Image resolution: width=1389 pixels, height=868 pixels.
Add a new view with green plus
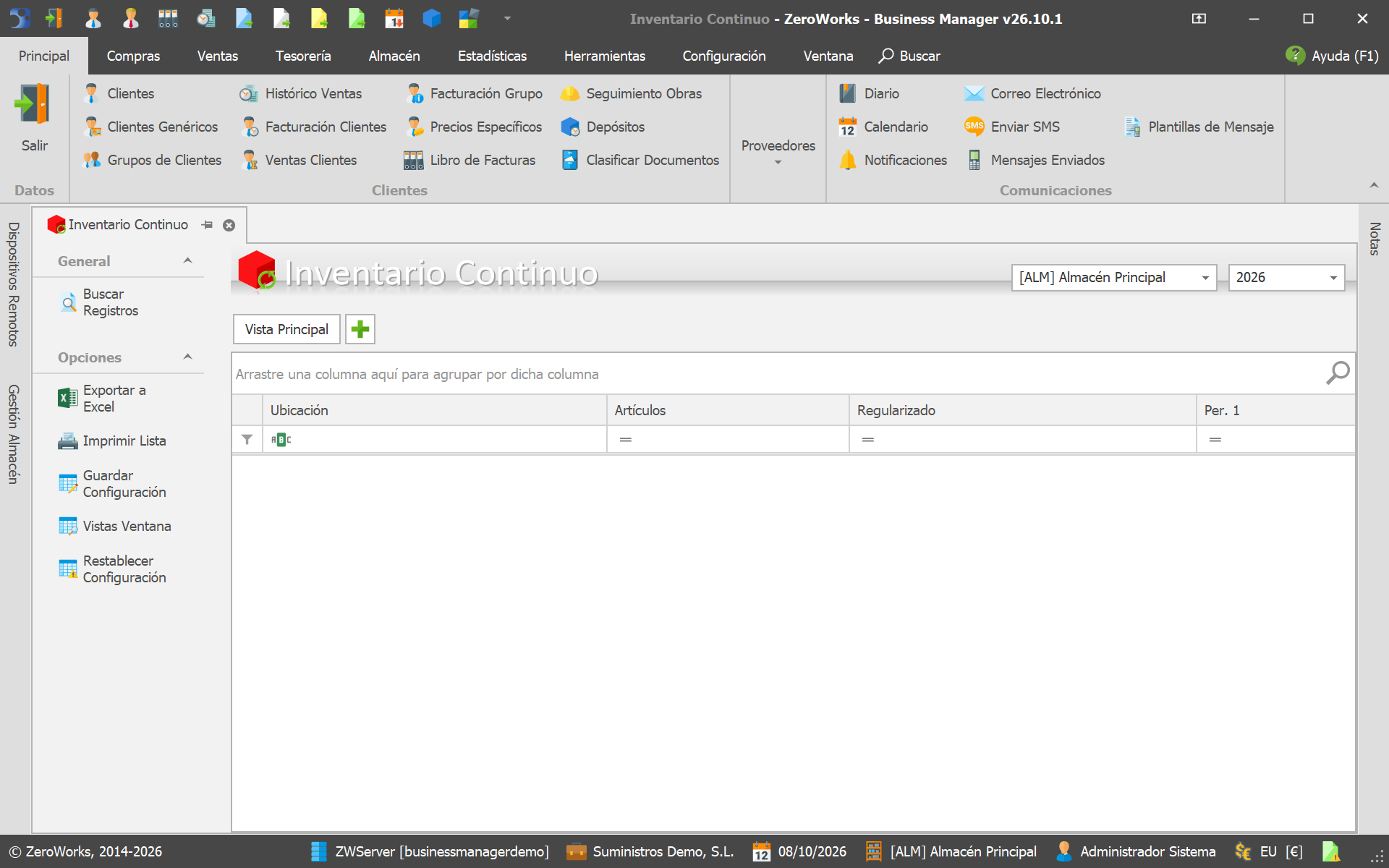coord(360,329)
